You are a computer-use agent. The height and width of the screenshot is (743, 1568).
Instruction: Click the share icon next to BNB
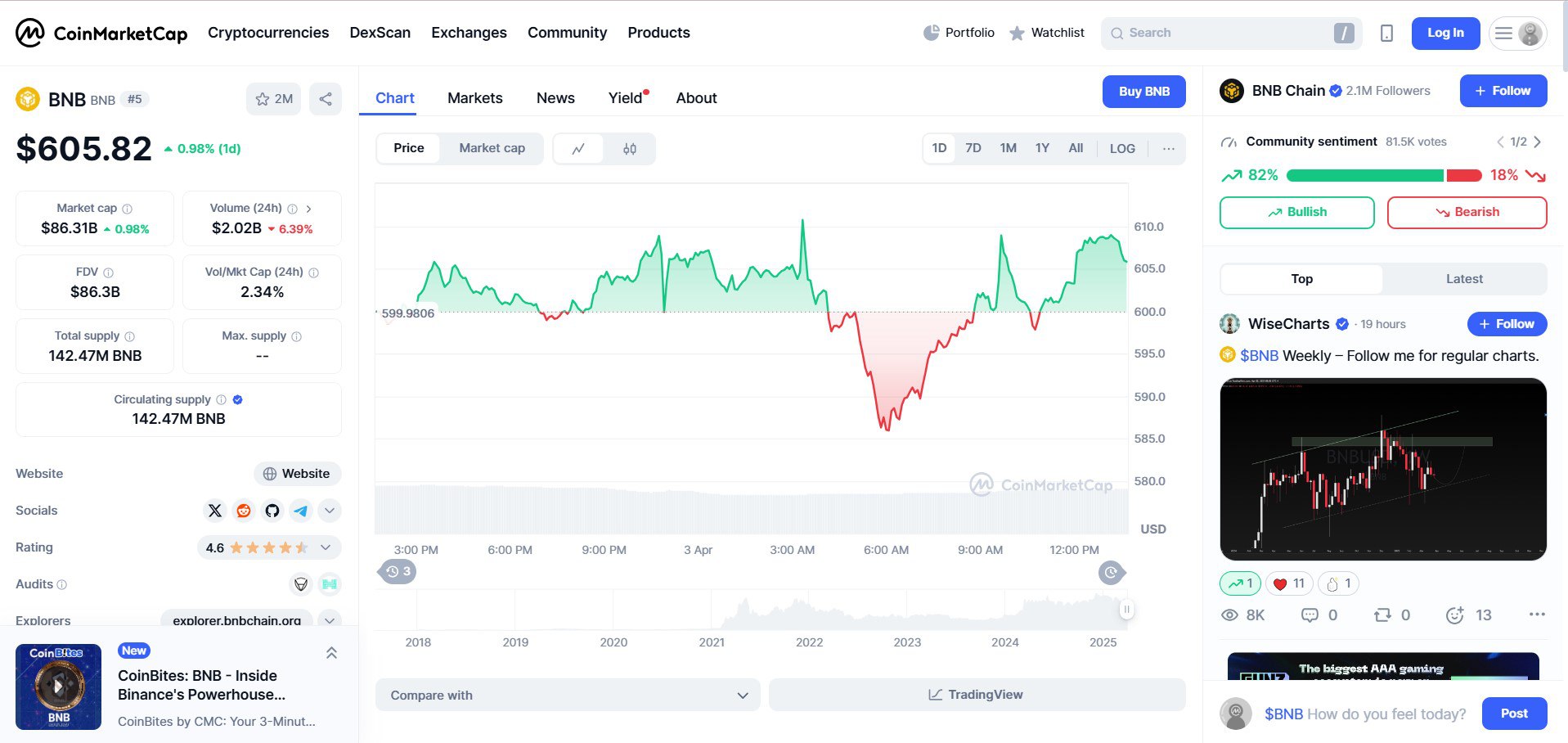[326, 99]
